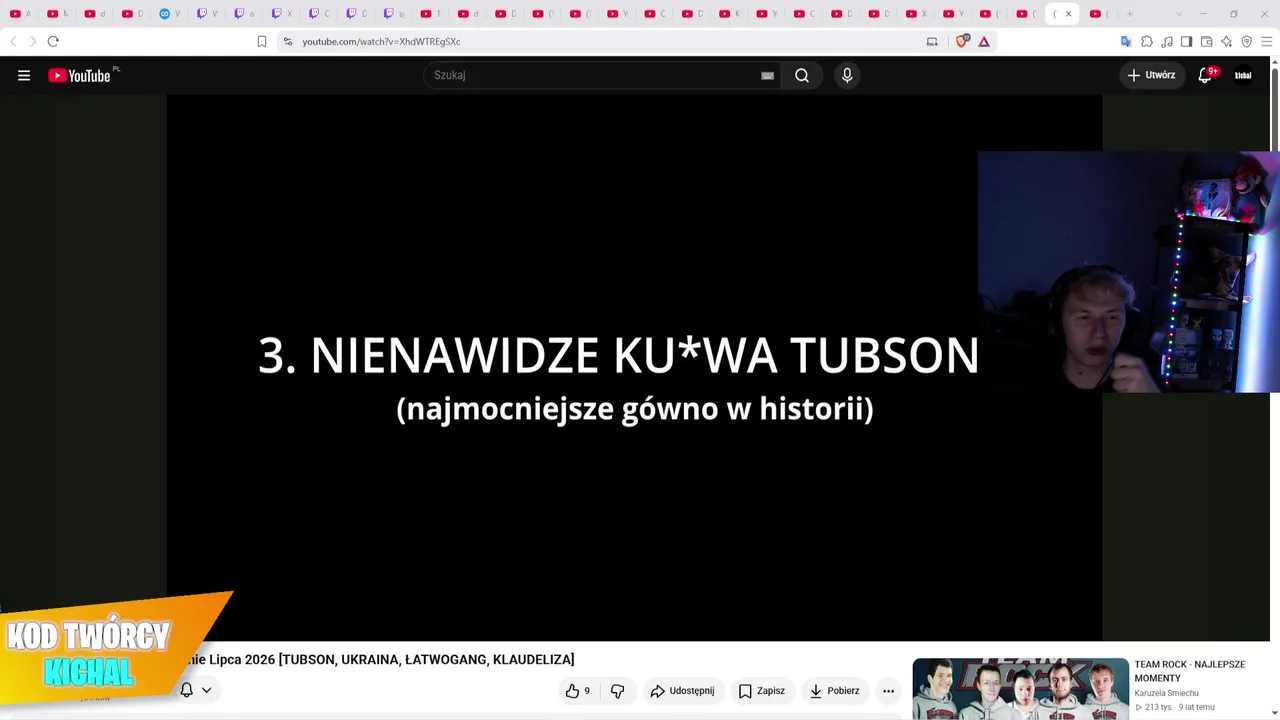Dislike the video with thumbs down

617,691
